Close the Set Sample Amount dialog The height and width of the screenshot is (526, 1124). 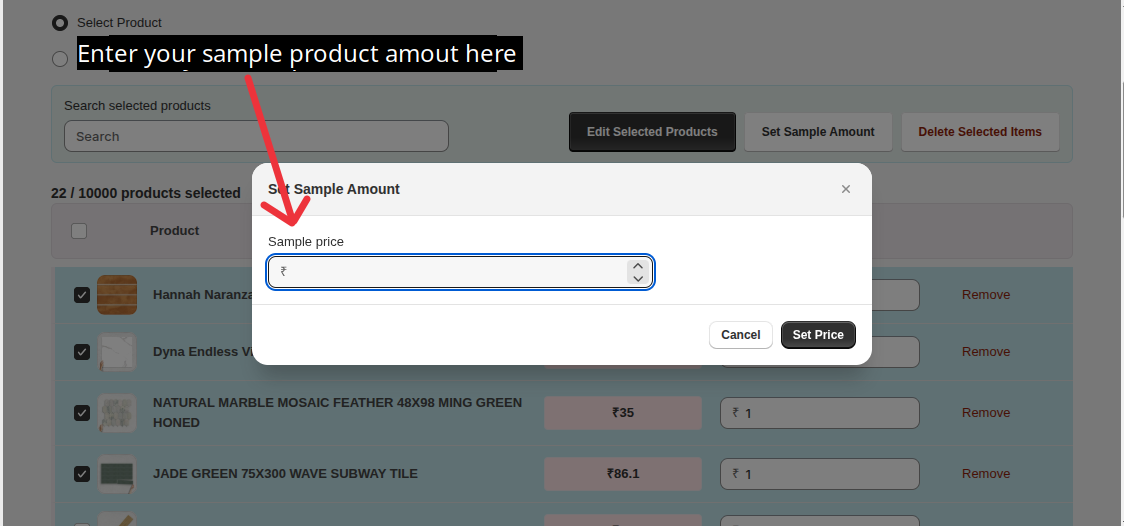(x=846, y=189)
